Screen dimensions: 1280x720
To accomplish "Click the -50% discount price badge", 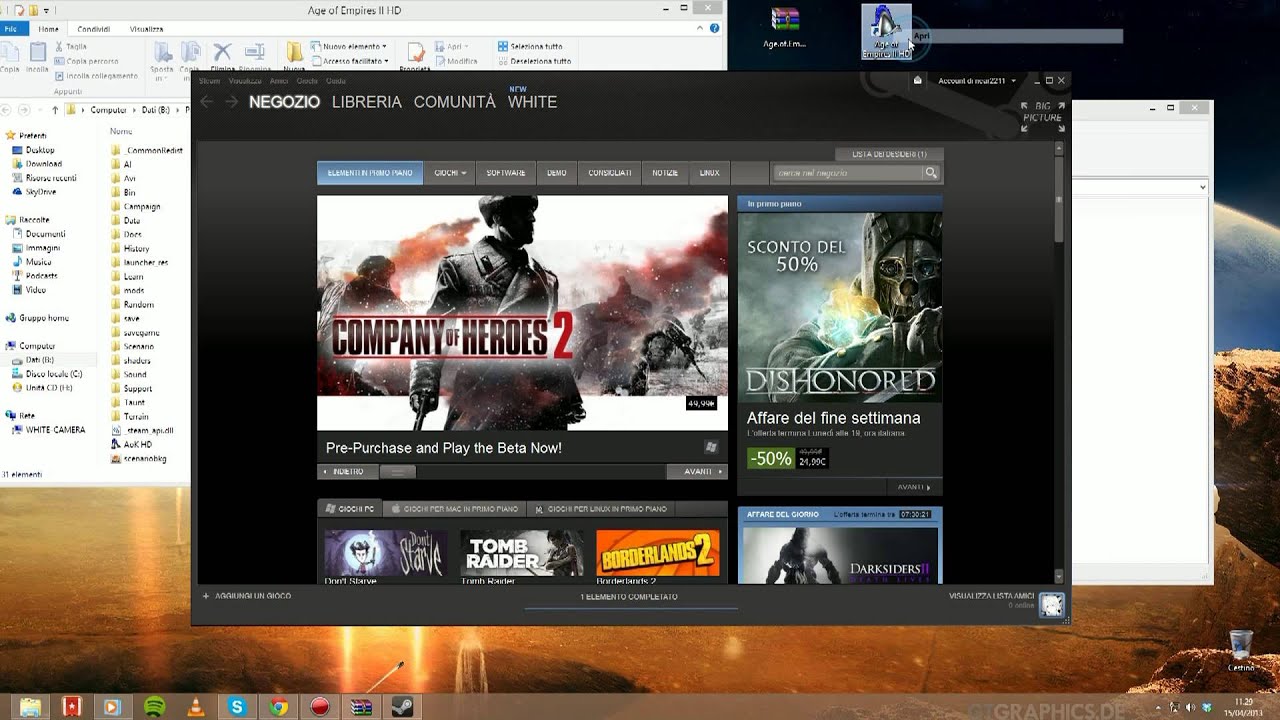I will (x=771, y=459).
